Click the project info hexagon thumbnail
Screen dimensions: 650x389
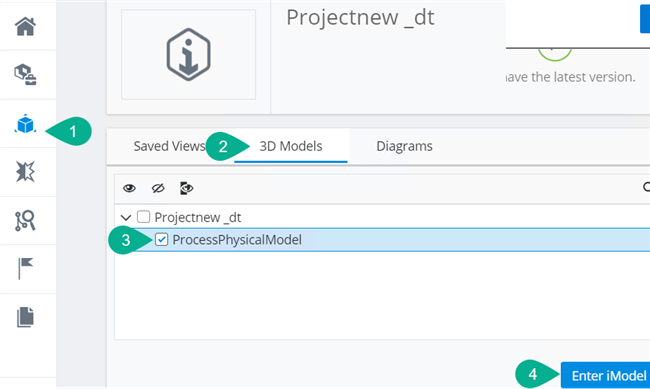coord(189,54)
